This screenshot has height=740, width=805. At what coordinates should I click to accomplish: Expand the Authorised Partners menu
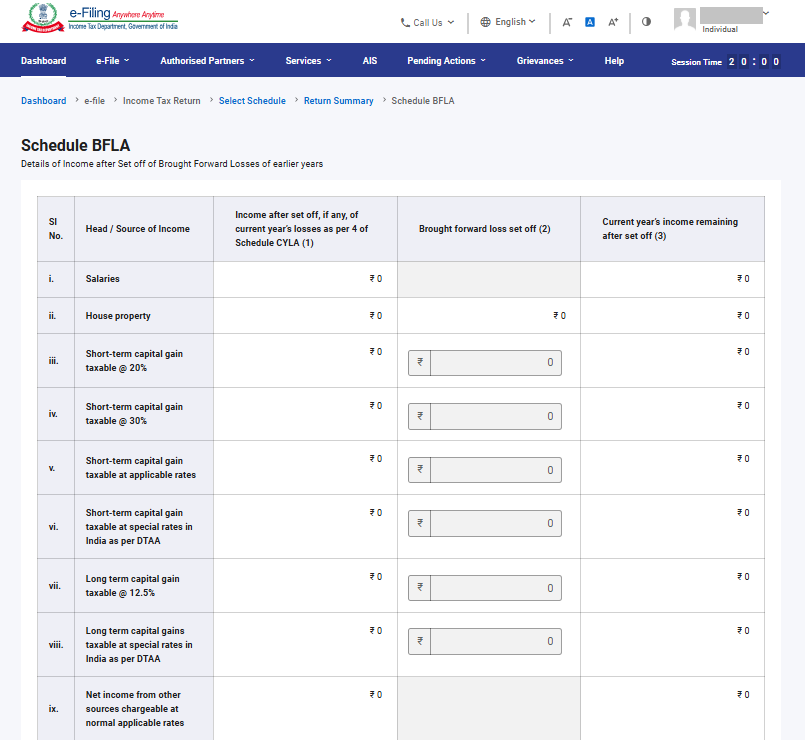click(x=207, y=61)
